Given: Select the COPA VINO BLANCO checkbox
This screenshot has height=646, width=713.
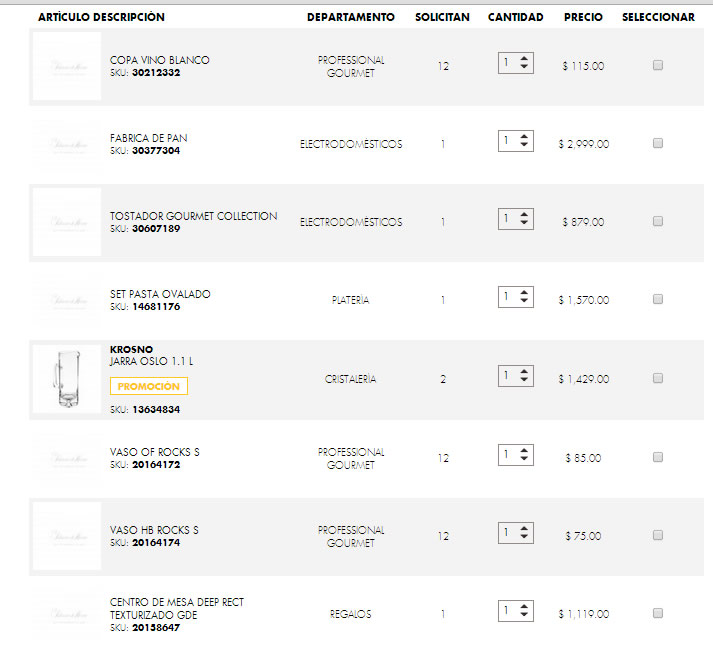Looking at the screenshot, I should pyautogui.click(x=657, y=65).
